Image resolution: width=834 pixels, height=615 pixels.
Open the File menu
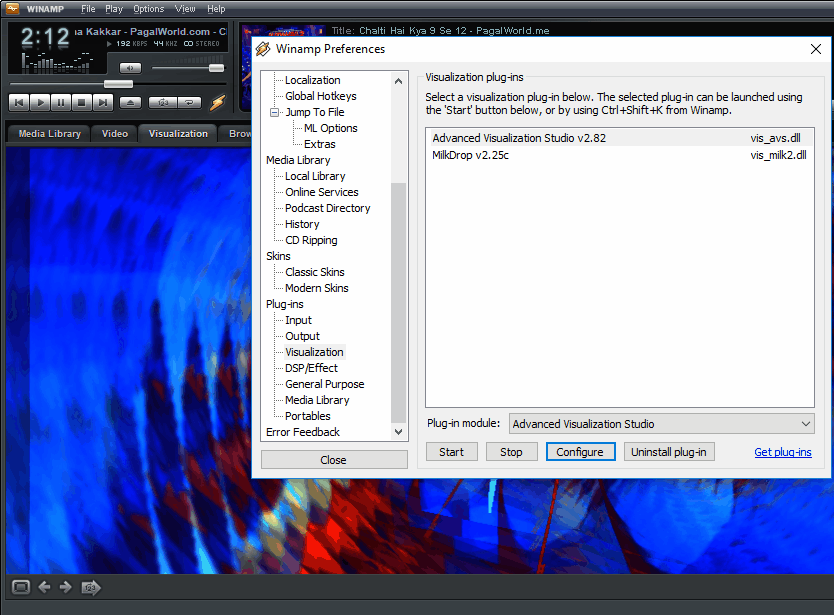pyautogui.click(x=88, y=9)
